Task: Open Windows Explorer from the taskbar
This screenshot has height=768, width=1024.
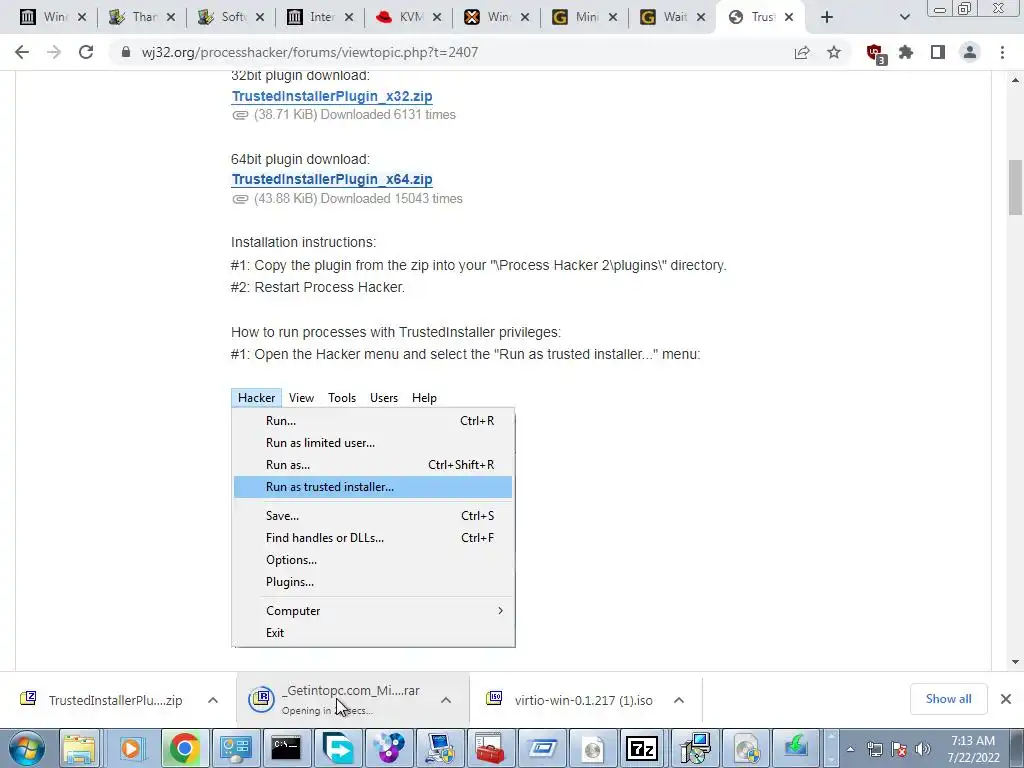Action: (x=79, y=748)
